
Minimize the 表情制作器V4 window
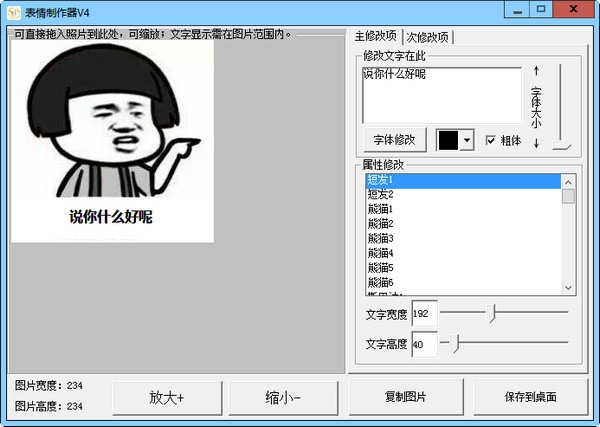tap(517, 9)
